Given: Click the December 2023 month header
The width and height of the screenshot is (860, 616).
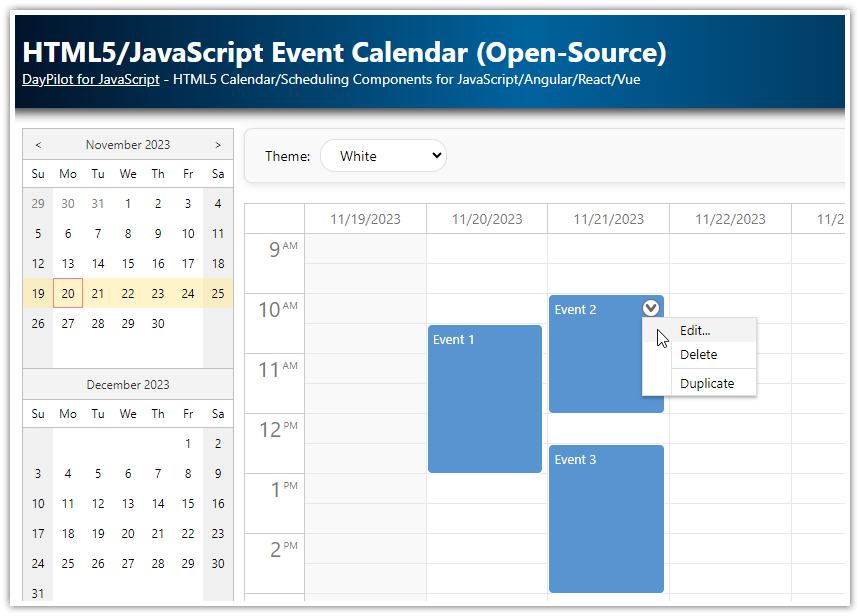Looking at the screenshot, I should (x=127, y=384).
